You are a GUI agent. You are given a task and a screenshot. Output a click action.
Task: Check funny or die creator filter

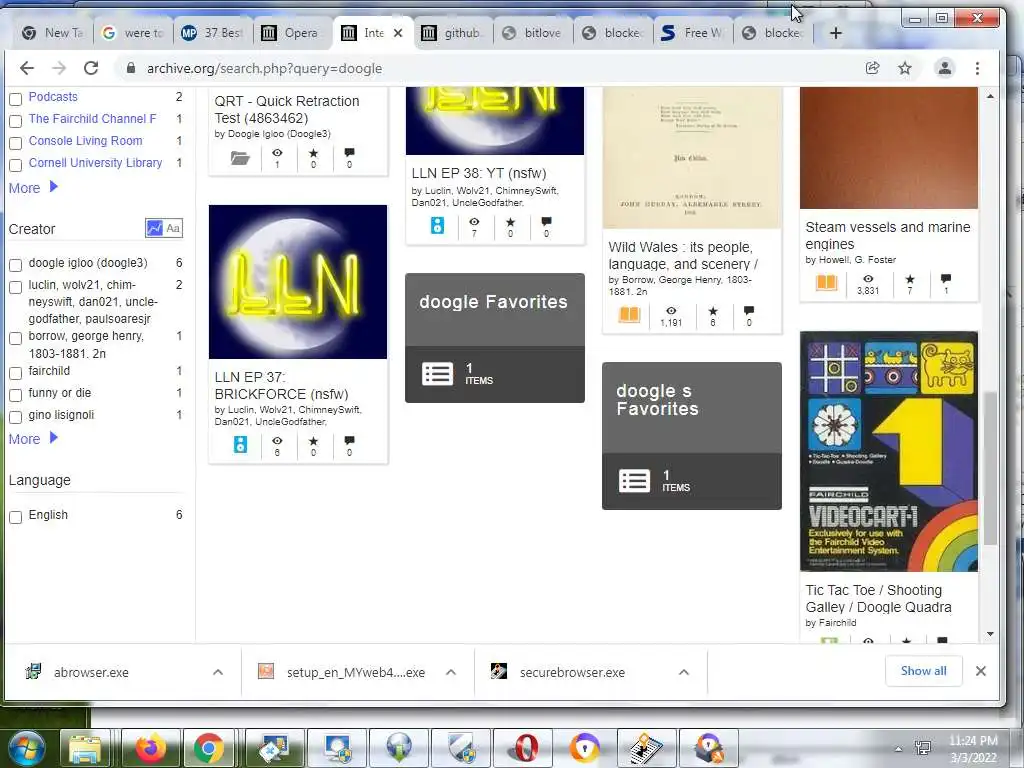16,395
